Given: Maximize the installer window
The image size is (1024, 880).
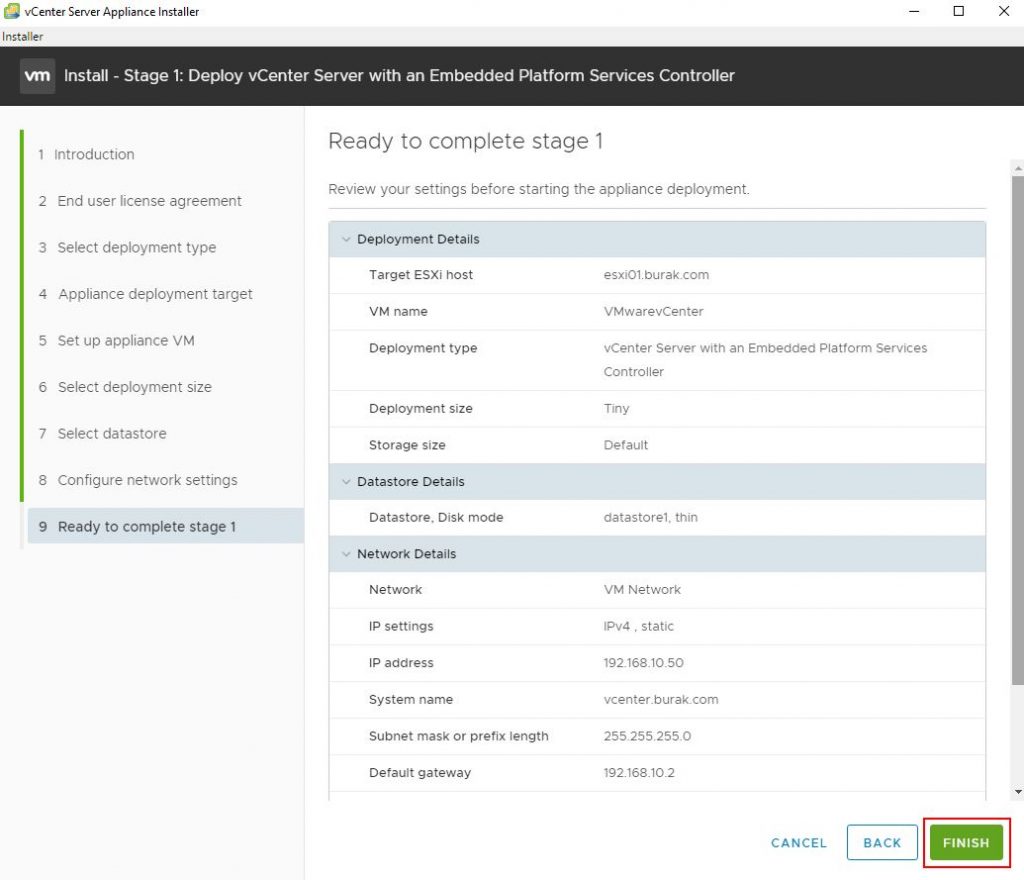Looking at the screenshot, I should 959,11.
